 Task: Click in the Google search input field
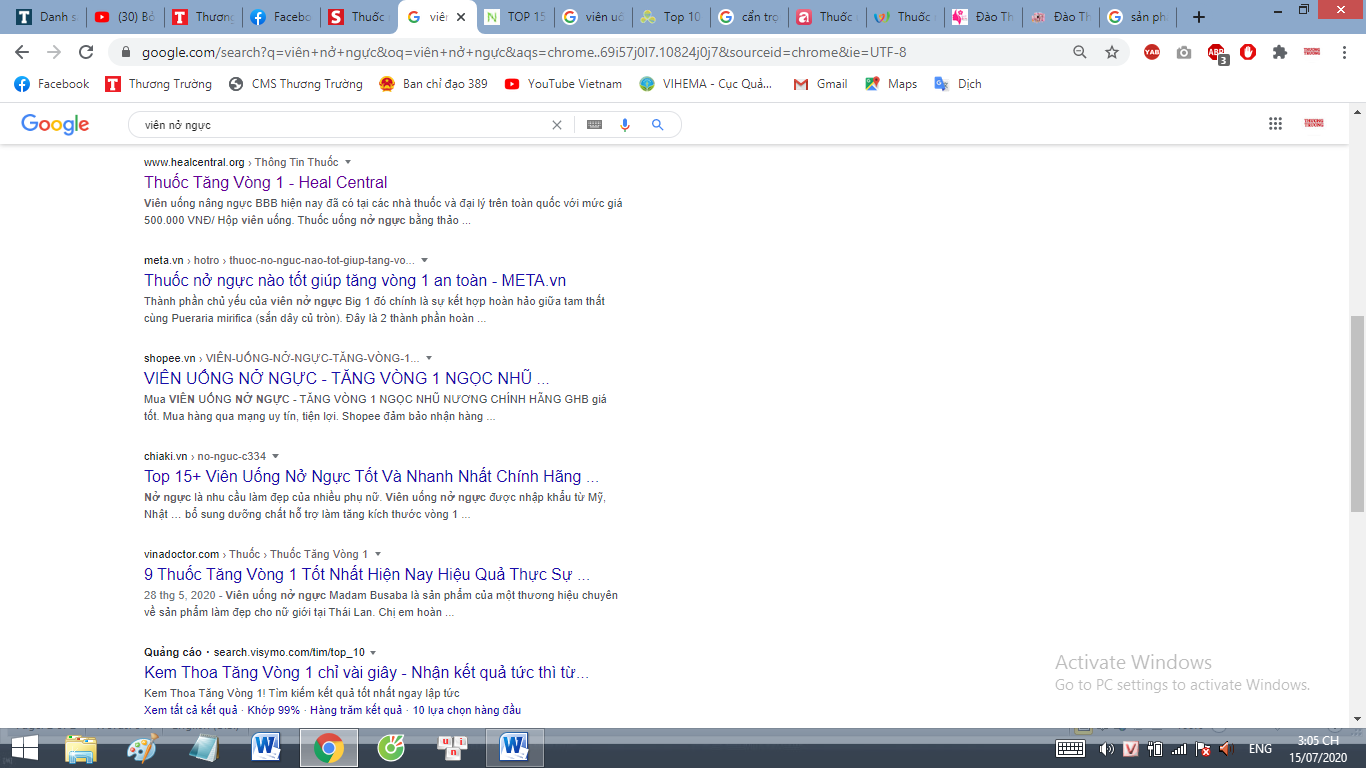tap(340, 125)
